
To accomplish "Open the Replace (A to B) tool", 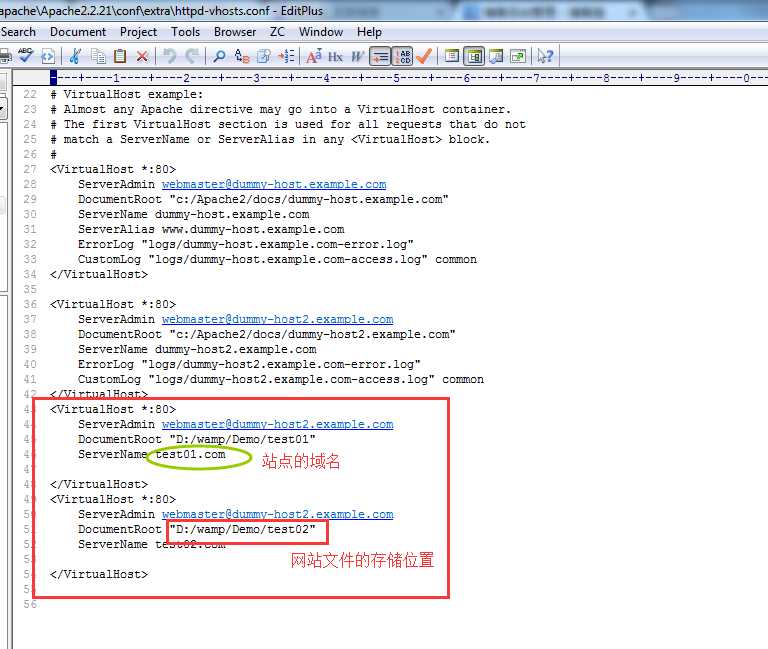I will click(242, 56).
